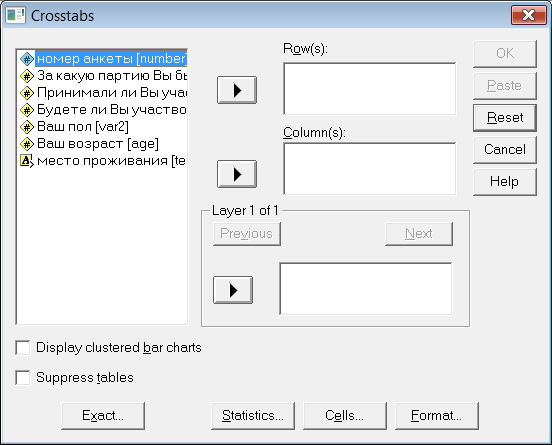Viewport: 552px width, 445px height.
Task: Select the variable Принимали ли Вы
Action: coord(112,93)
